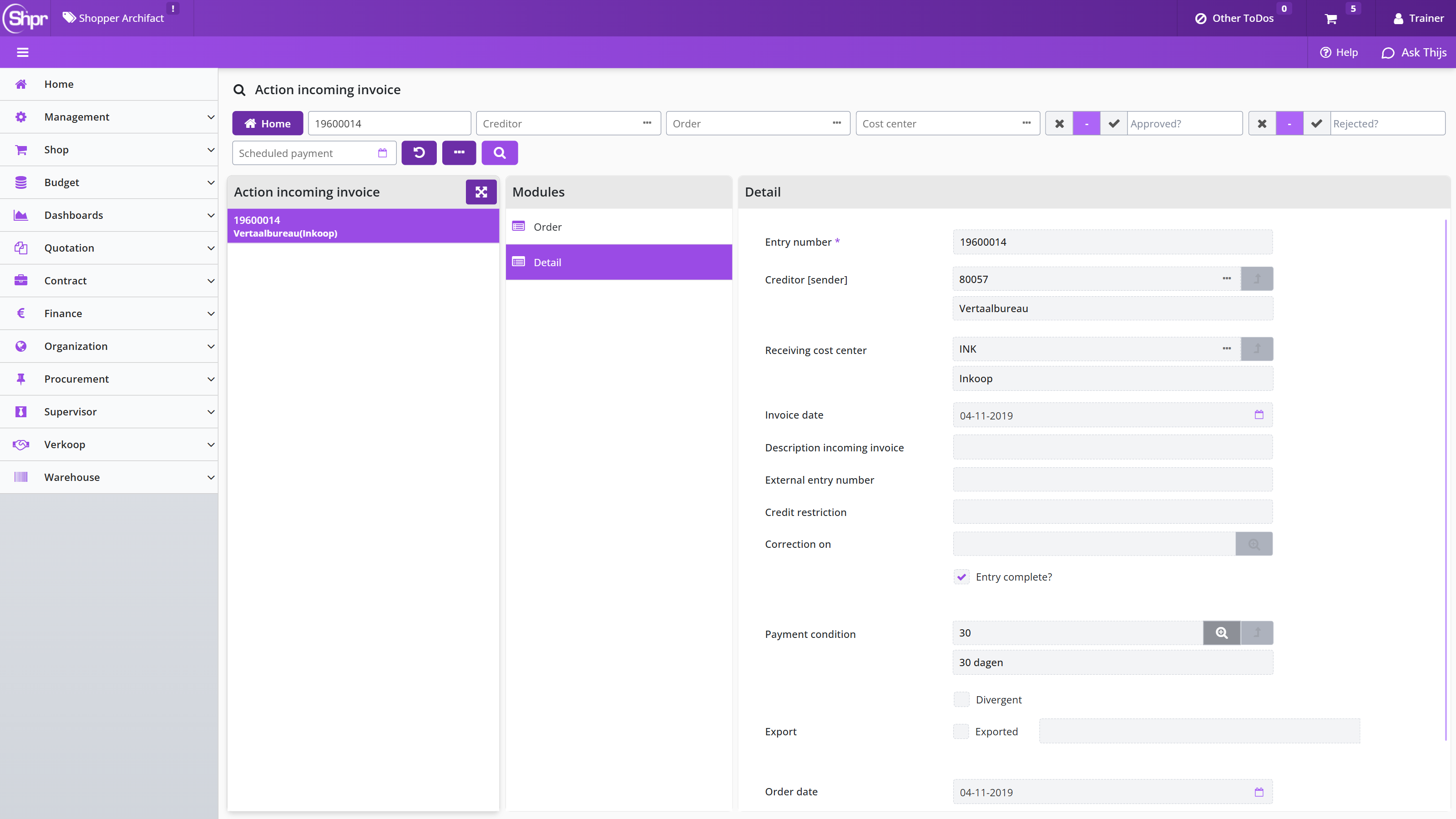This screenshot has height=819, width=1456.
Task: Click the Correction on search icon
Action: click(x=1254, y=544)
